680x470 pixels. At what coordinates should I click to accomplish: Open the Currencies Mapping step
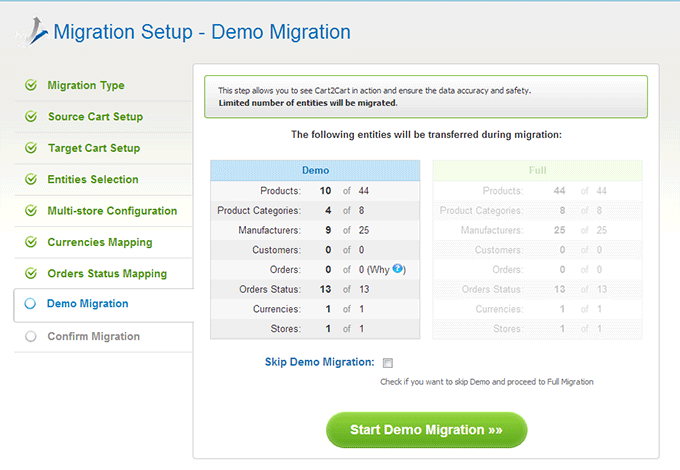click(x=100, y=242)
